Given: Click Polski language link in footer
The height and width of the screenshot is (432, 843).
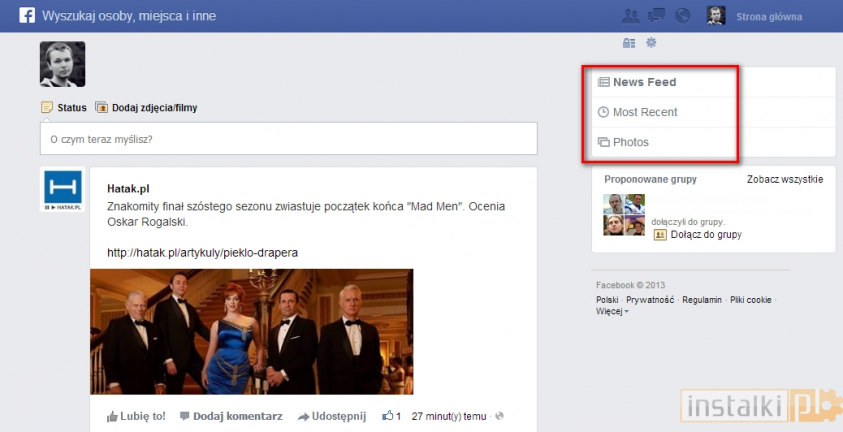Looking at the screenshot, I should (607, 300).
